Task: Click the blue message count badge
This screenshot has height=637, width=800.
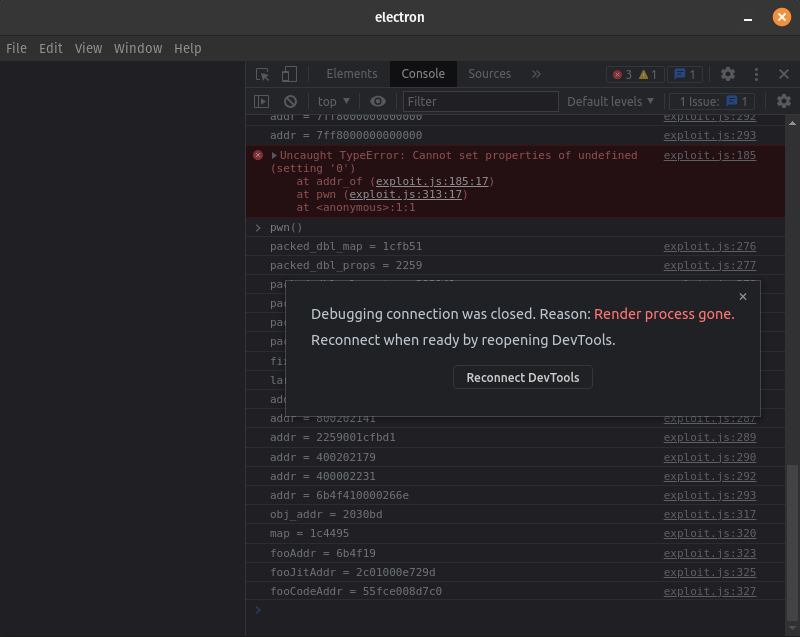Action: (x=685, y=74)
